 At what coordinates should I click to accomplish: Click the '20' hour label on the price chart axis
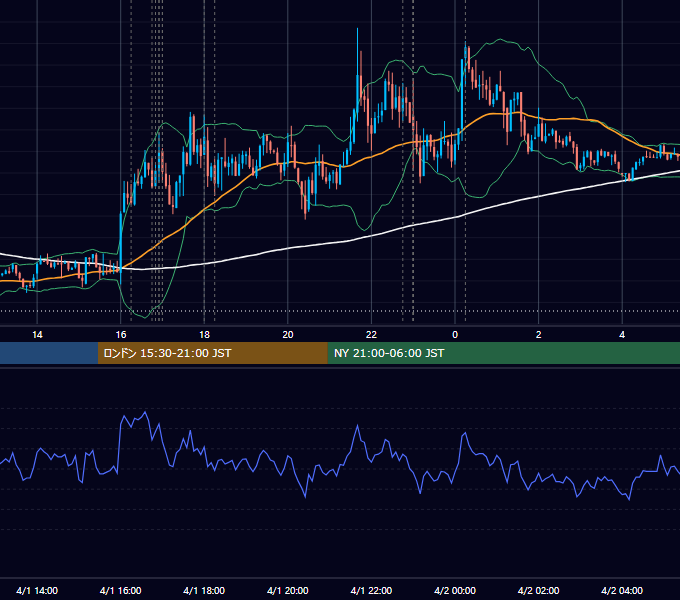pyautogui.click(x=288, y=335)
